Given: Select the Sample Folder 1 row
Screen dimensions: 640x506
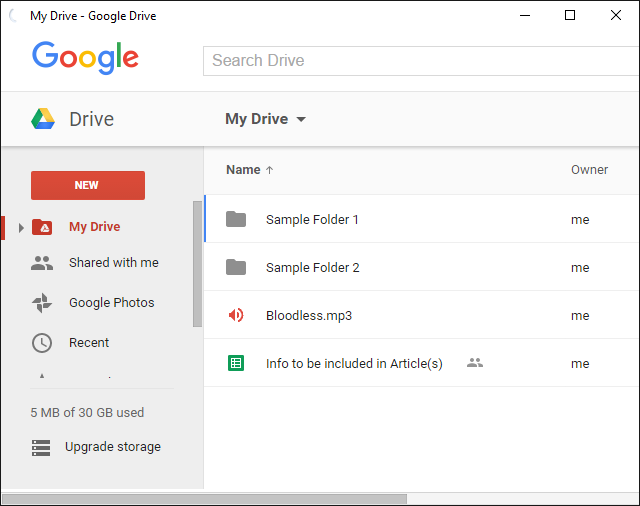Looking at the screenshot, I should coord(422,219).
